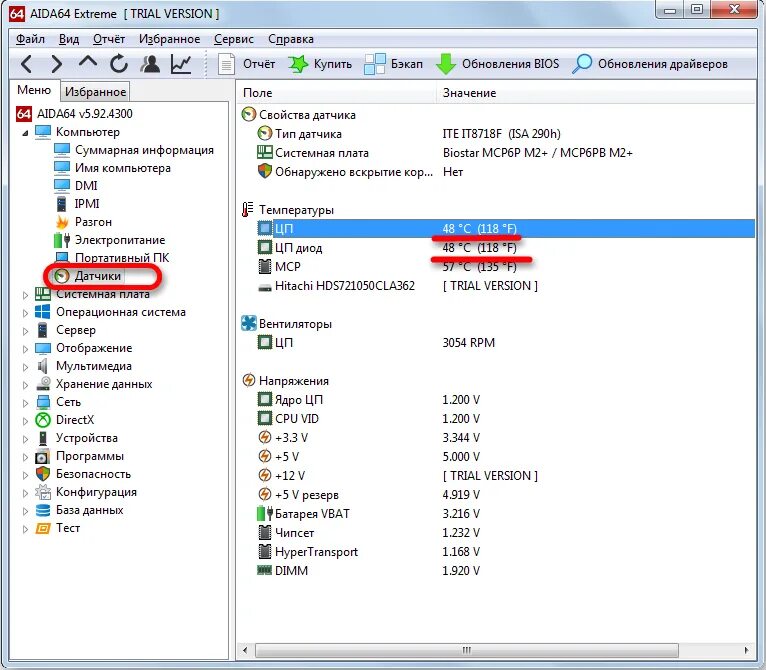Click the Отчёт toolbar button

point(246,64)
